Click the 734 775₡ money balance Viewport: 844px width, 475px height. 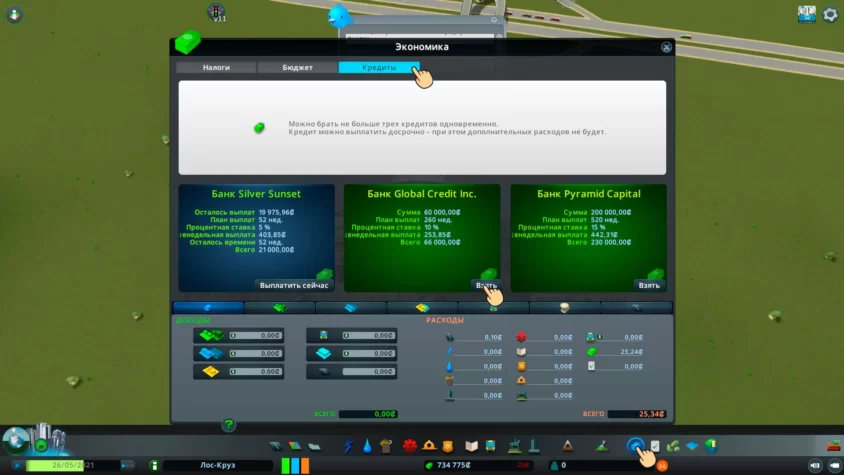(x=453, y=465)
